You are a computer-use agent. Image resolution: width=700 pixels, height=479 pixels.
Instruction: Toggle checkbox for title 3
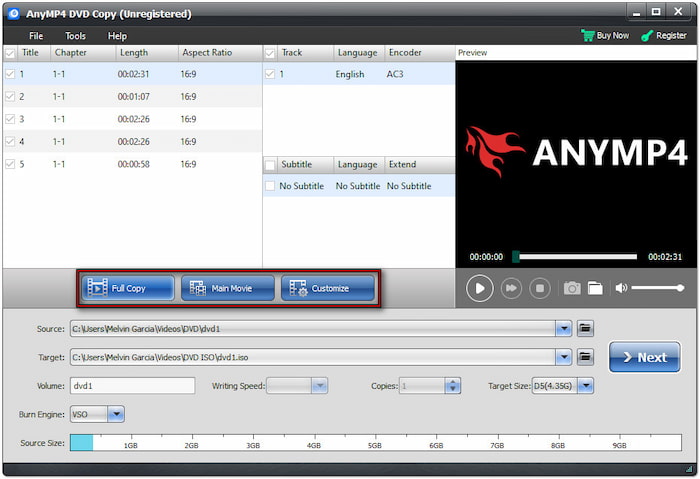[x=10, y=119]
